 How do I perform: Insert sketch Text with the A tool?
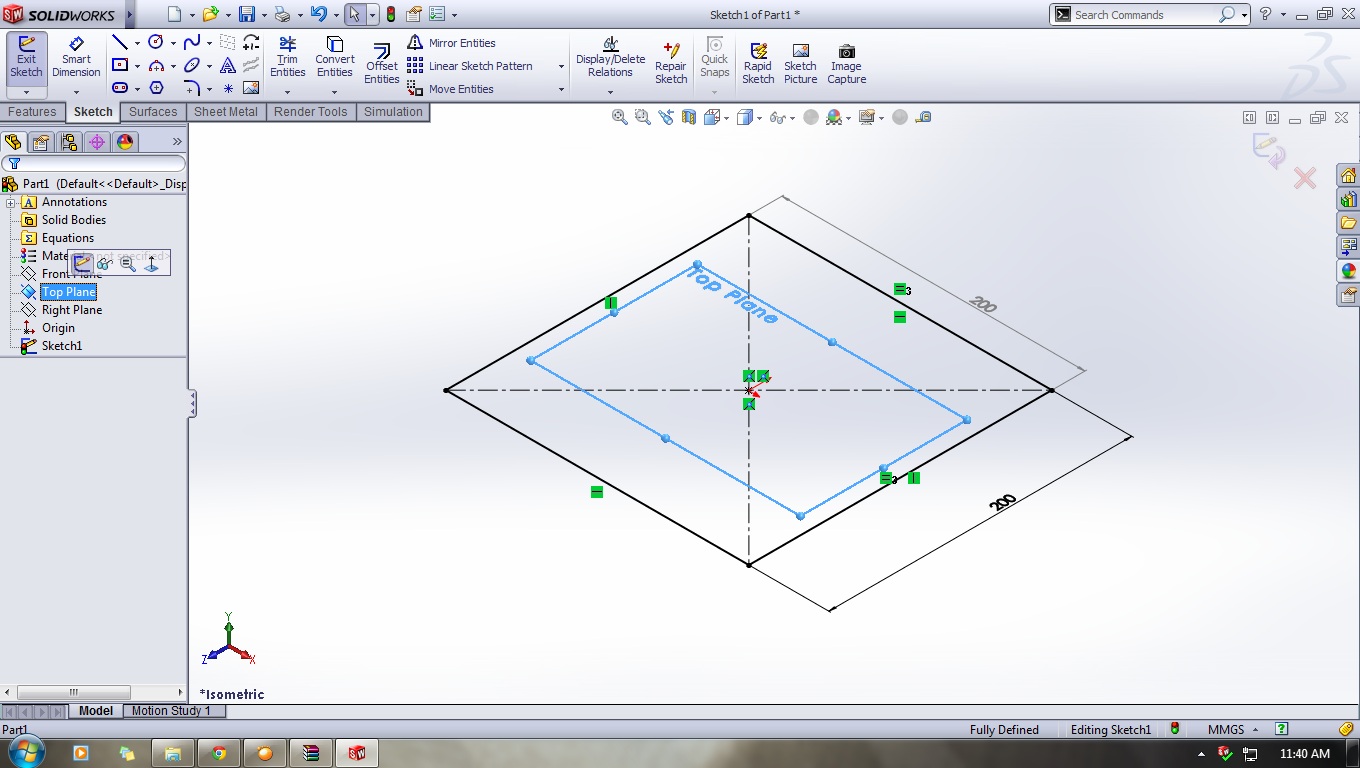[228, 65]
